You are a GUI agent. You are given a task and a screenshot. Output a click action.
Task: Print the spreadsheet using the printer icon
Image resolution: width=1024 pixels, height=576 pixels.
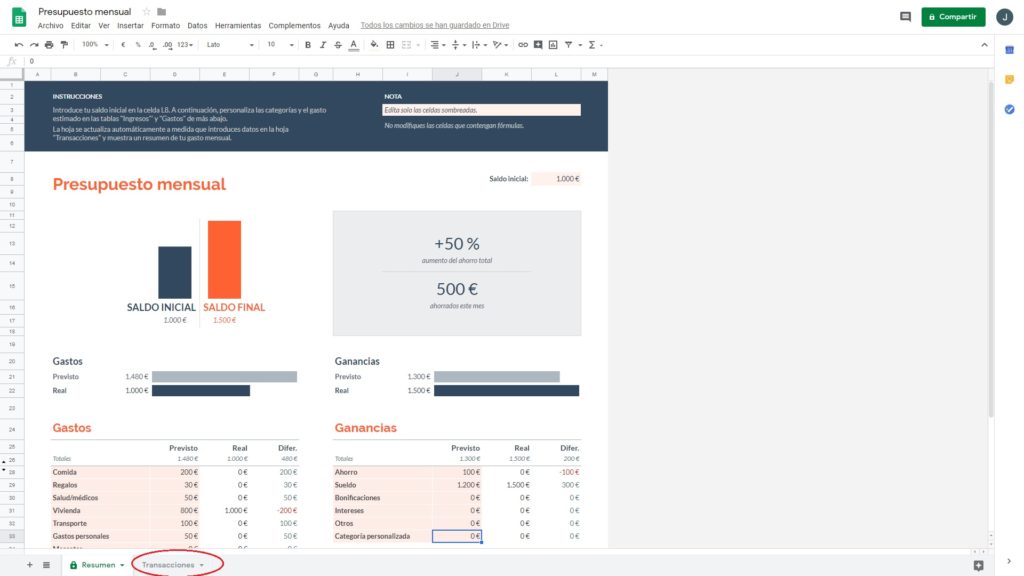click(x=49, y=45)
